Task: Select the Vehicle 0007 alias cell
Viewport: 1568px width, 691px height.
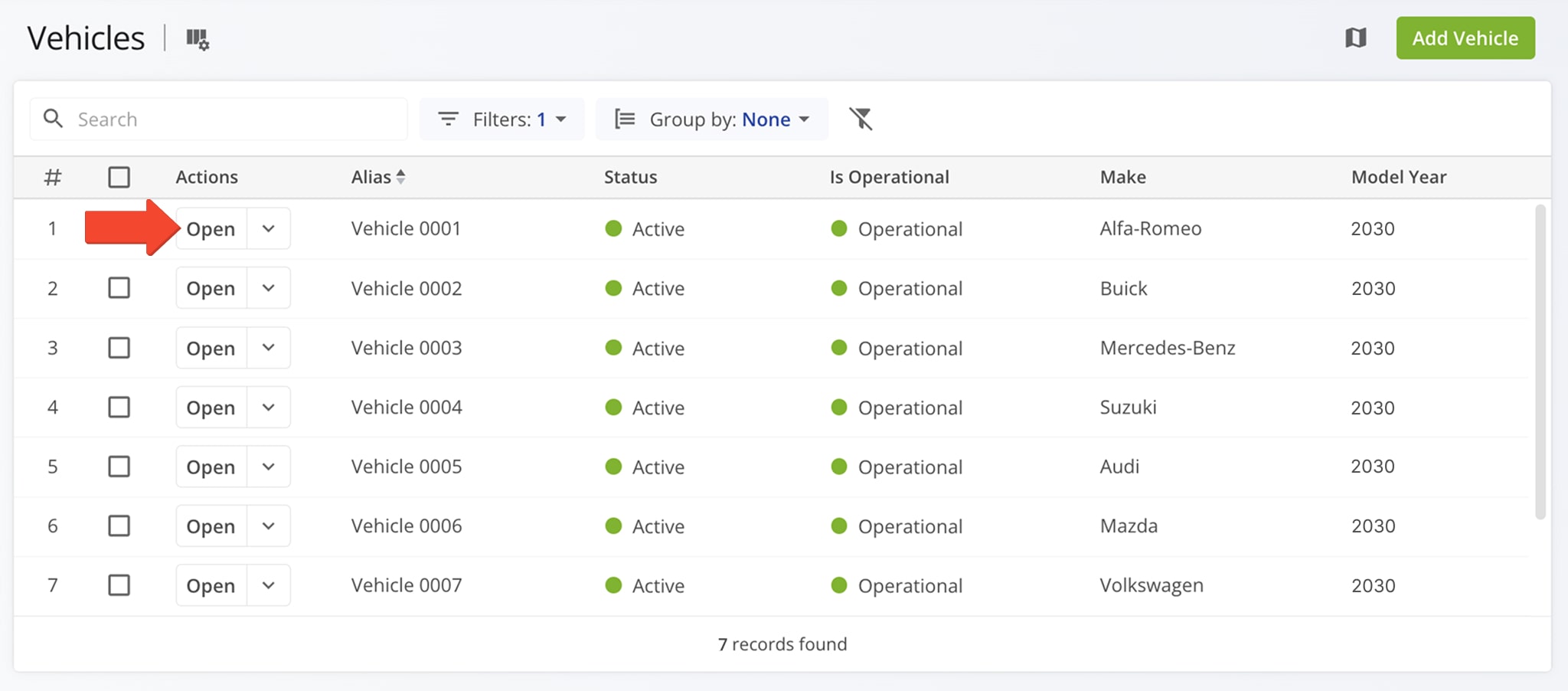Action: (407, 585)
